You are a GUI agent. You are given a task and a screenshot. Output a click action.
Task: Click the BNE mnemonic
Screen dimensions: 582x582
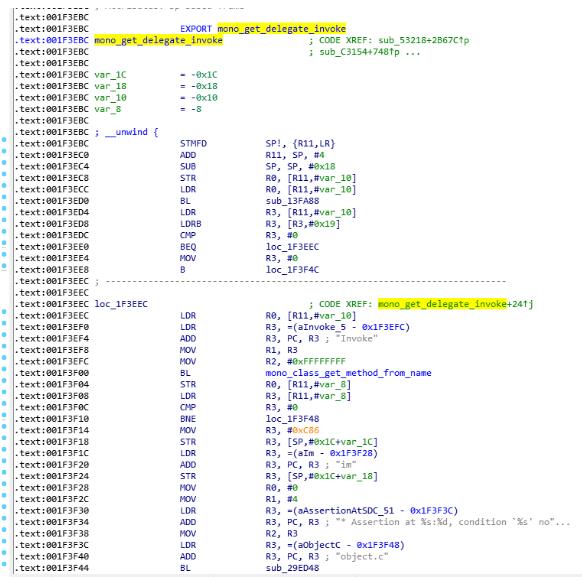(x=188, y=419)
